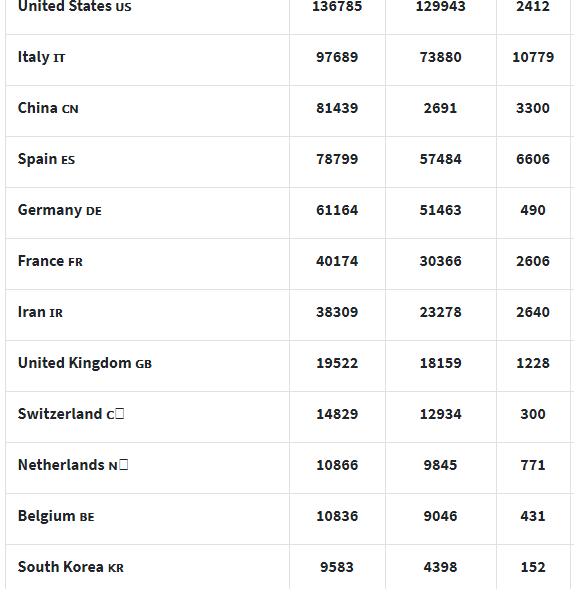Click Spain's 57484 cell
574x589 pixels.
coord(440,159)
